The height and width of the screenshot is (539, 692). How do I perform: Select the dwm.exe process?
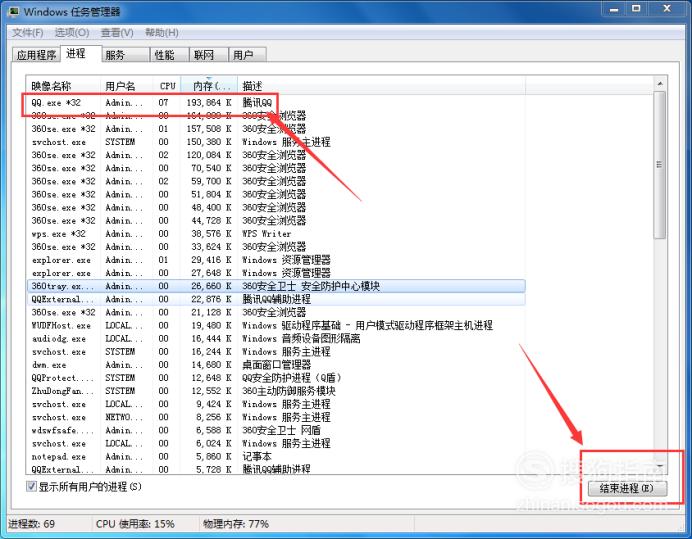click(276, 365)
